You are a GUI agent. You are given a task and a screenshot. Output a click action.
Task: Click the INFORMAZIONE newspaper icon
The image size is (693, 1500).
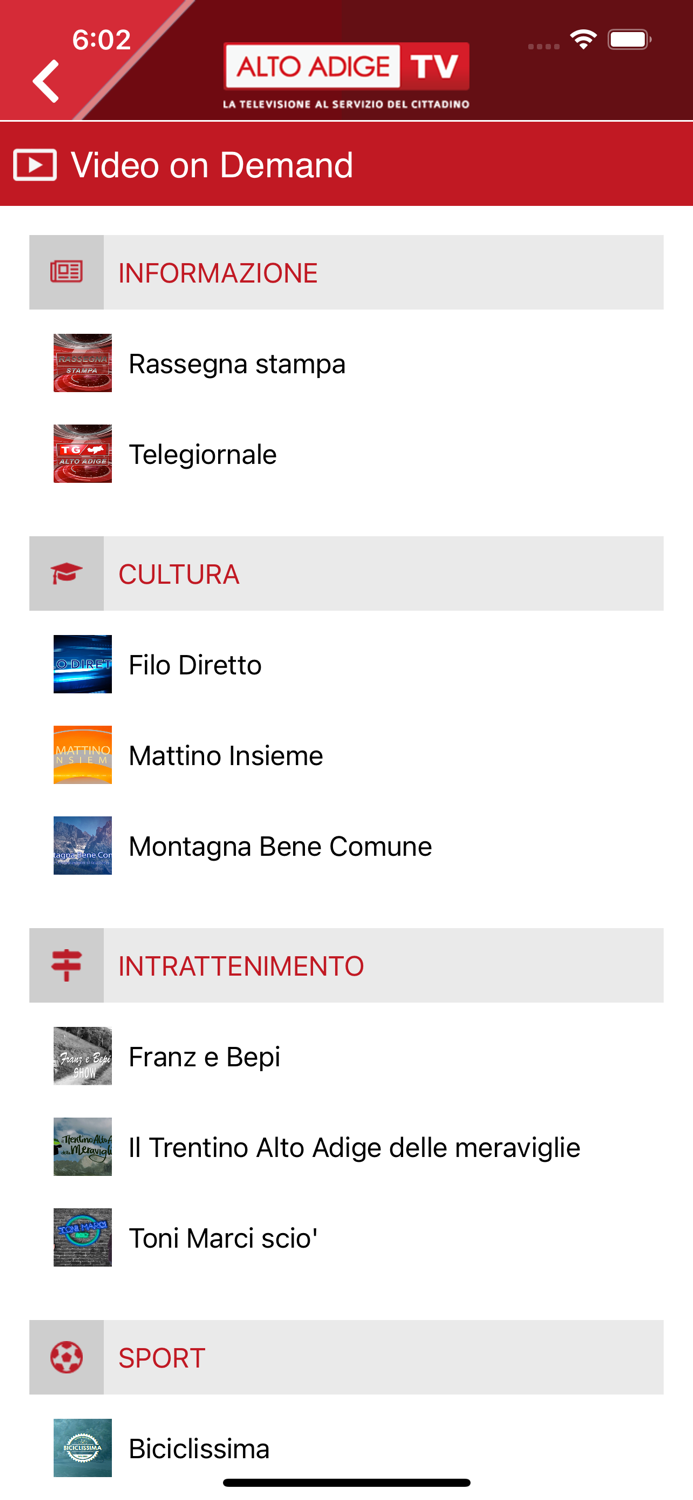(x=65, y=272)
